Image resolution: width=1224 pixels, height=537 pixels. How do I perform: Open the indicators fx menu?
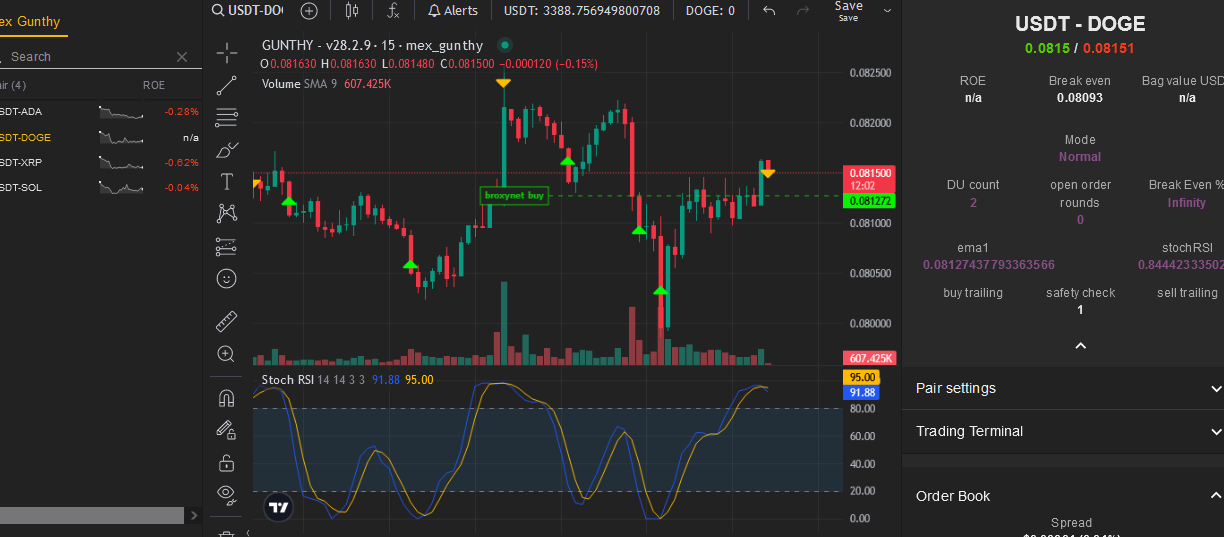point(393,10)
